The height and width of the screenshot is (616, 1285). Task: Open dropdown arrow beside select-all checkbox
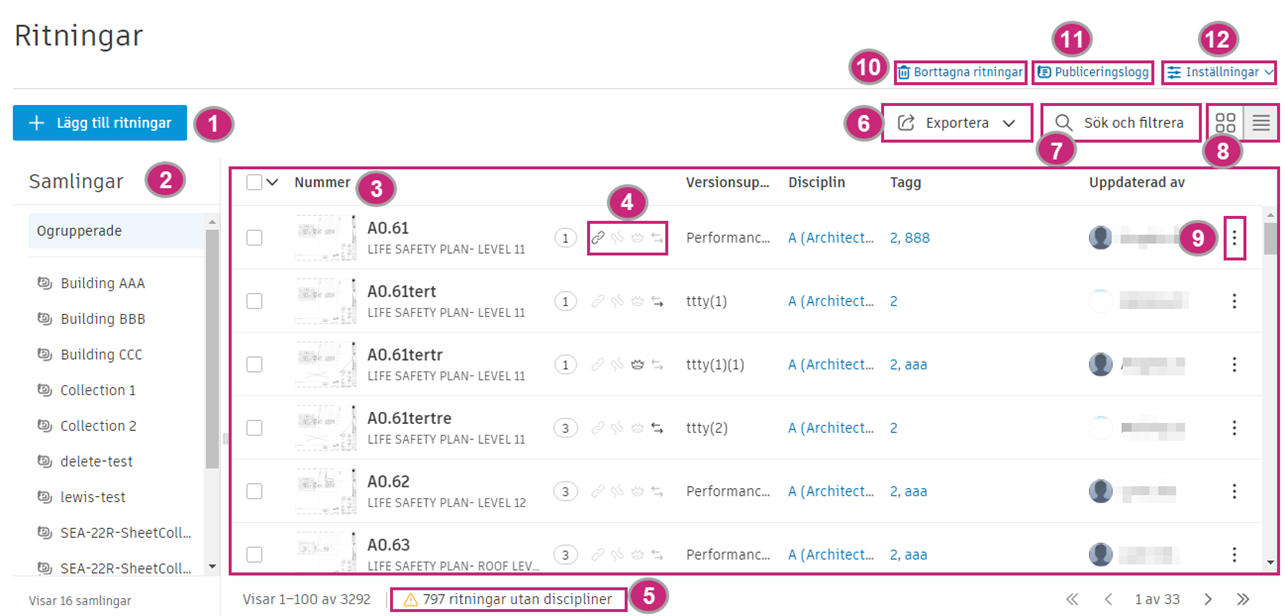[x=272, y=182]
